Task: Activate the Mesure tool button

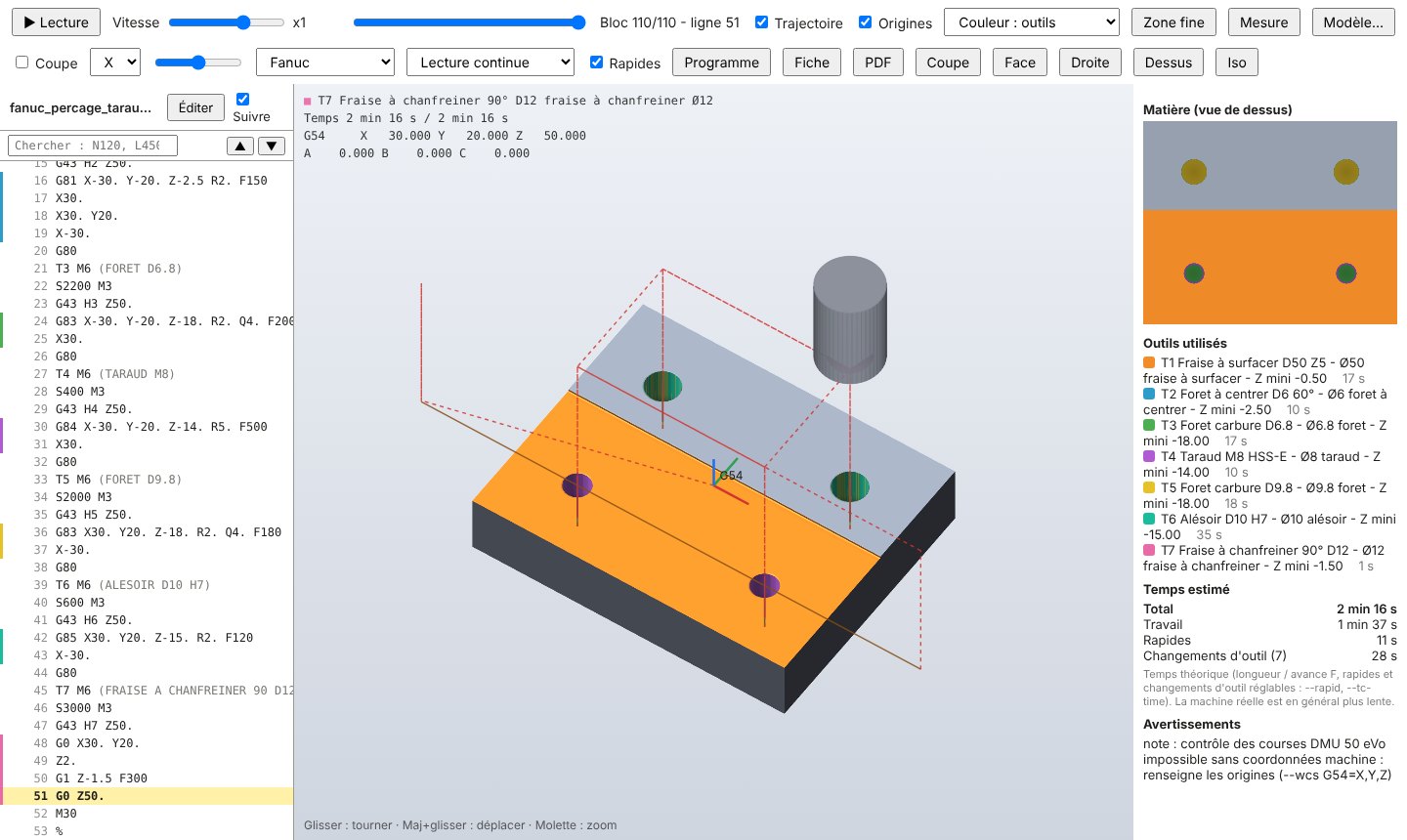Action: (1264, 22)
